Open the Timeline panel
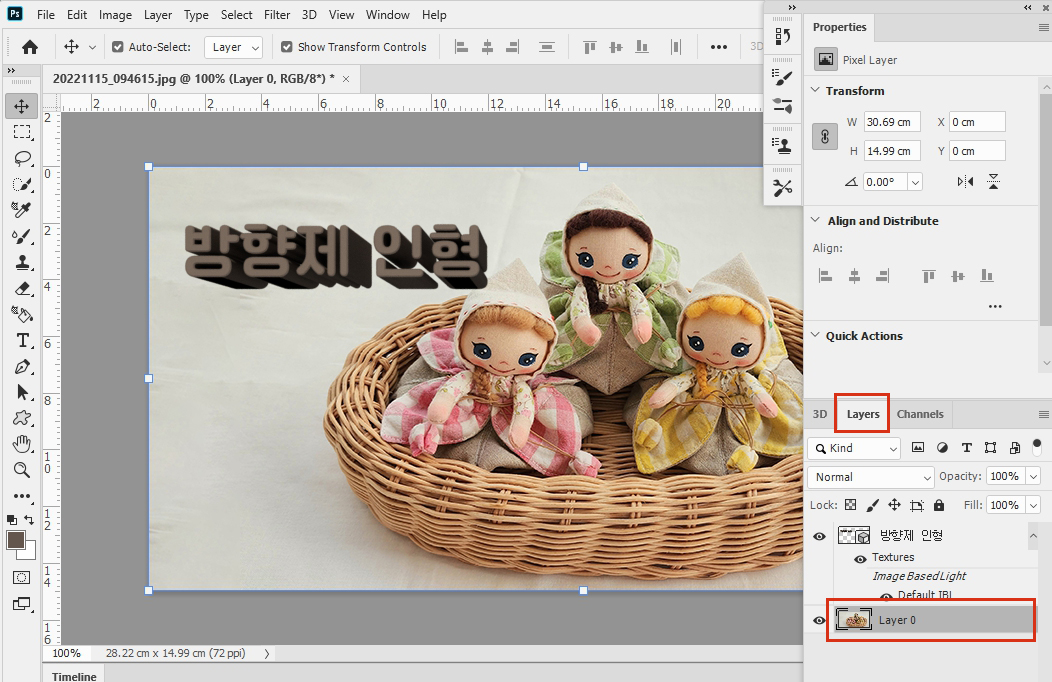This screenshot has height=682, width=1052. tap(74, 676)
